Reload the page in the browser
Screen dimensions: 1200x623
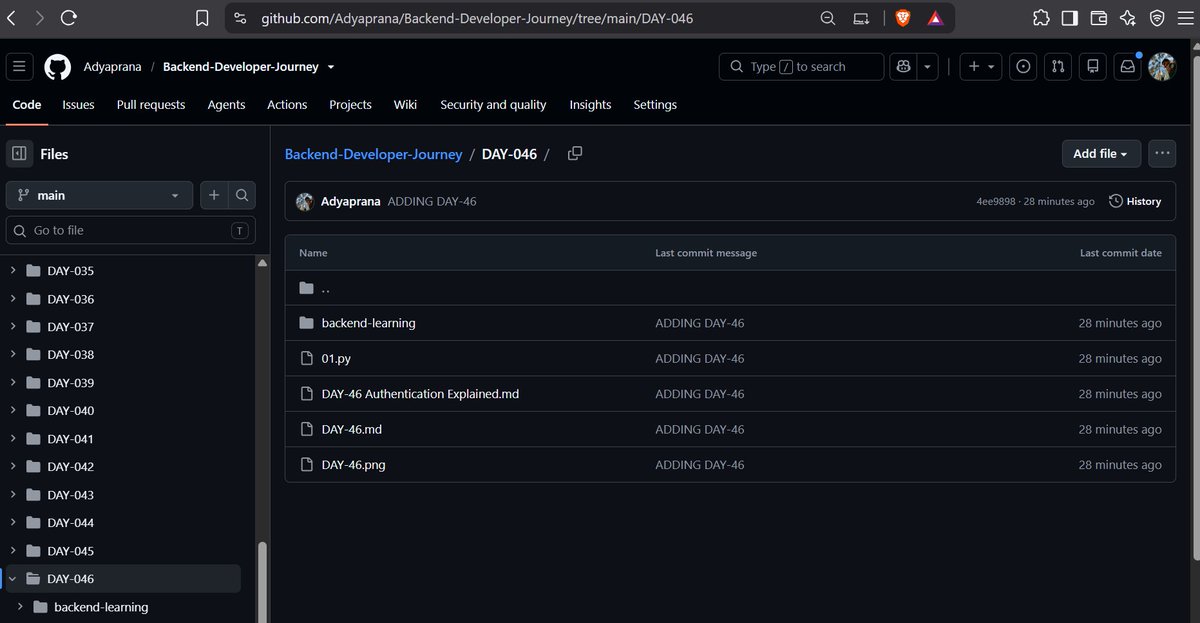(x=69, y=18)
